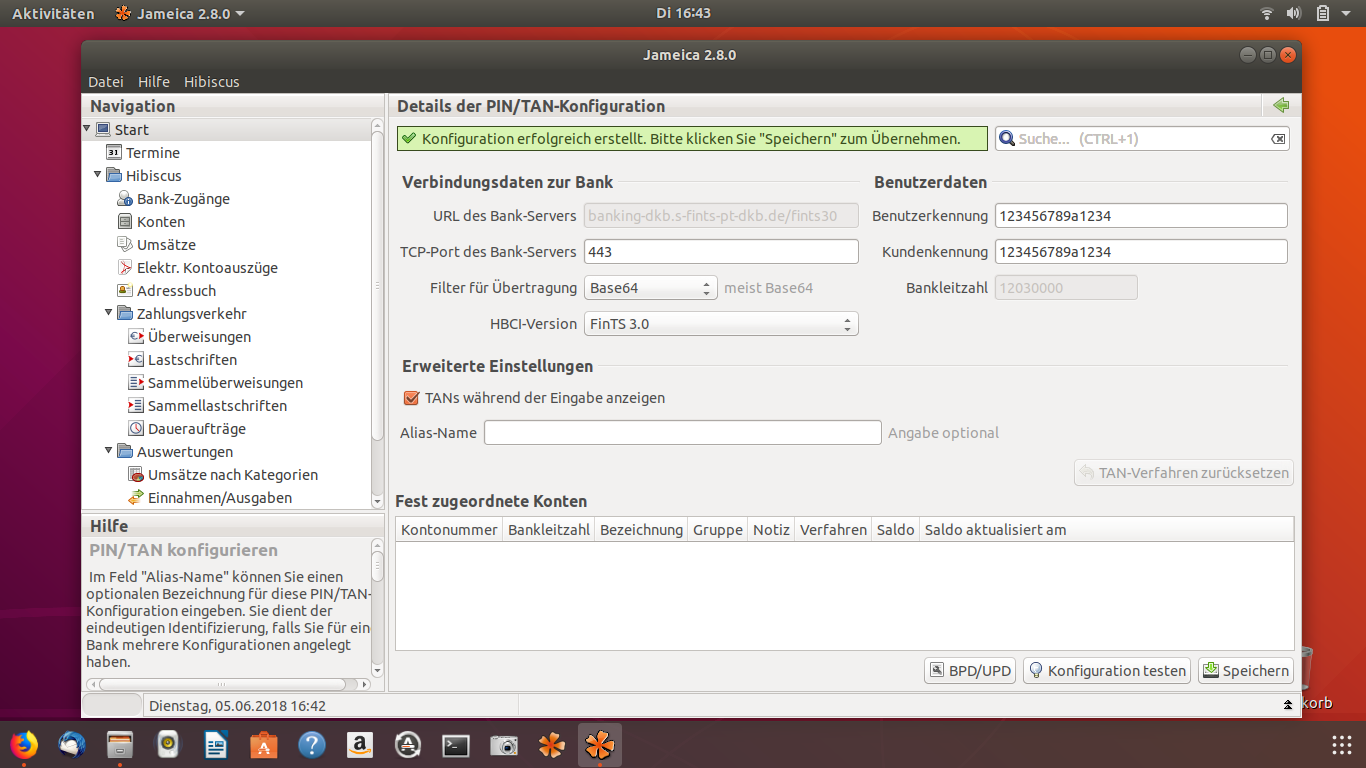Open Umsätze nach Kategorien report
1366x768 pixels.
pos(223,475)
